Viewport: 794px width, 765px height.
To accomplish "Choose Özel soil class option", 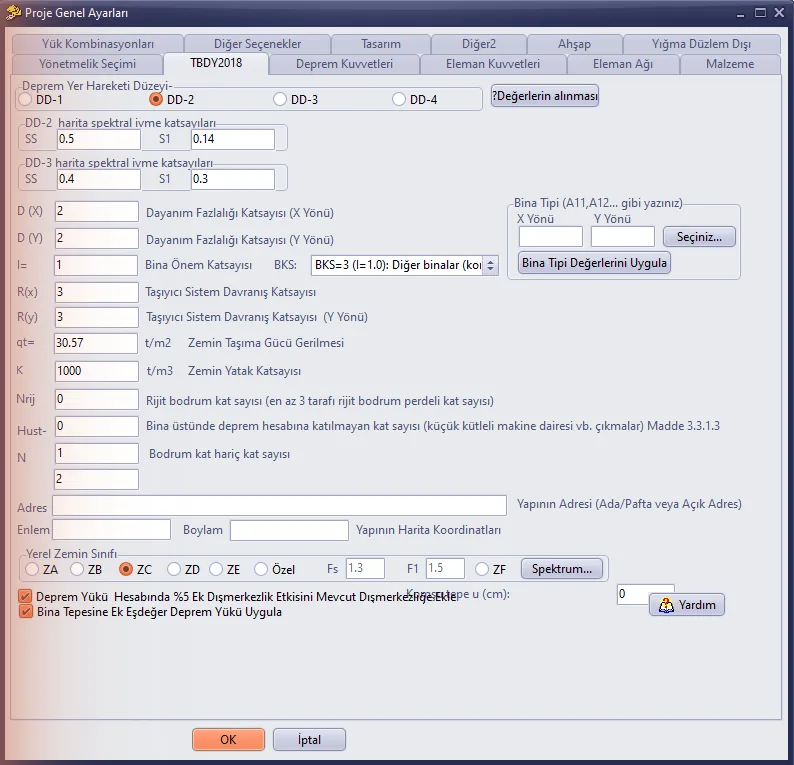I will click(x=261, y=569).
